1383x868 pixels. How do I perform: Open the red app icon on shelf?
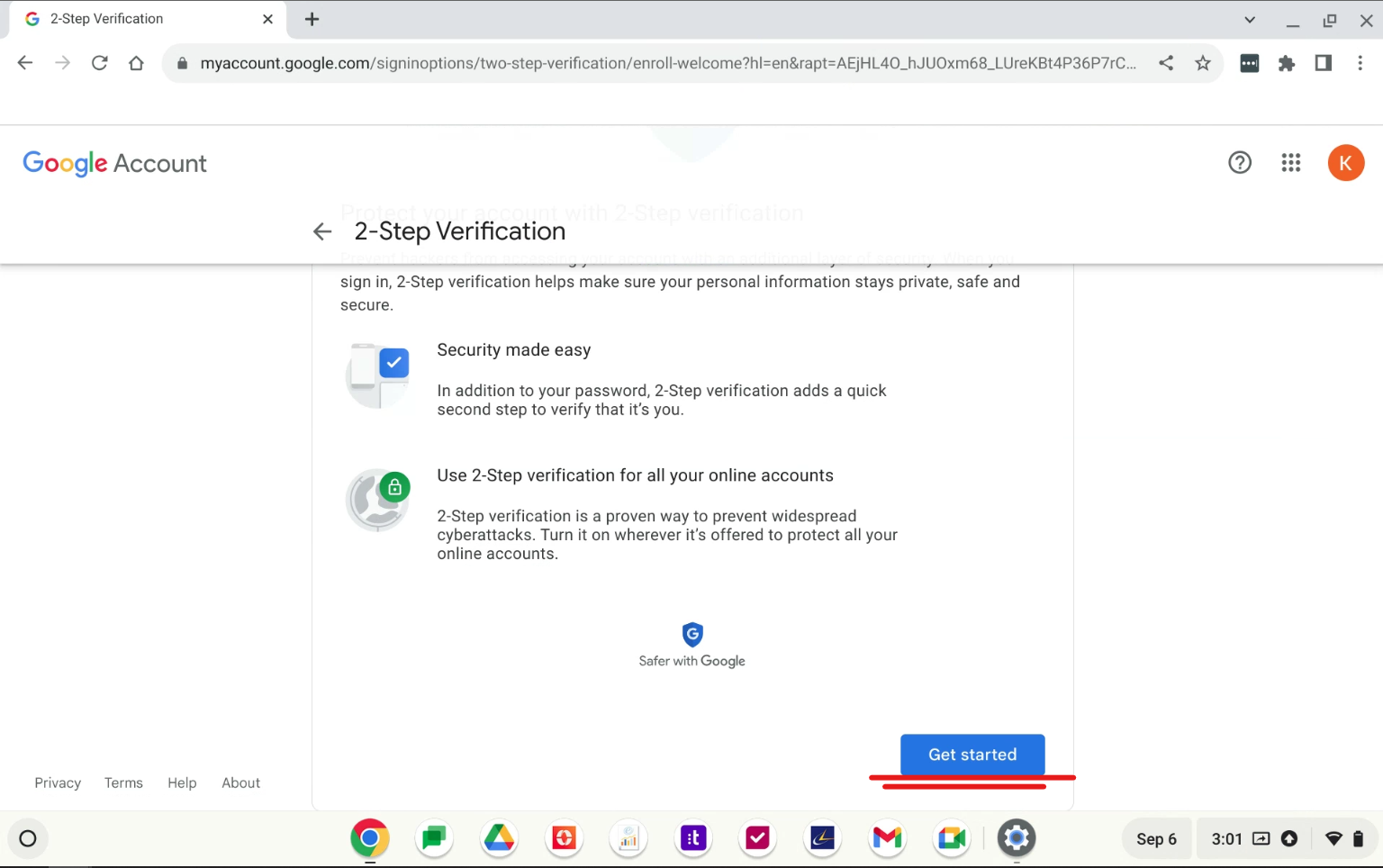click(x=565, y=839)
